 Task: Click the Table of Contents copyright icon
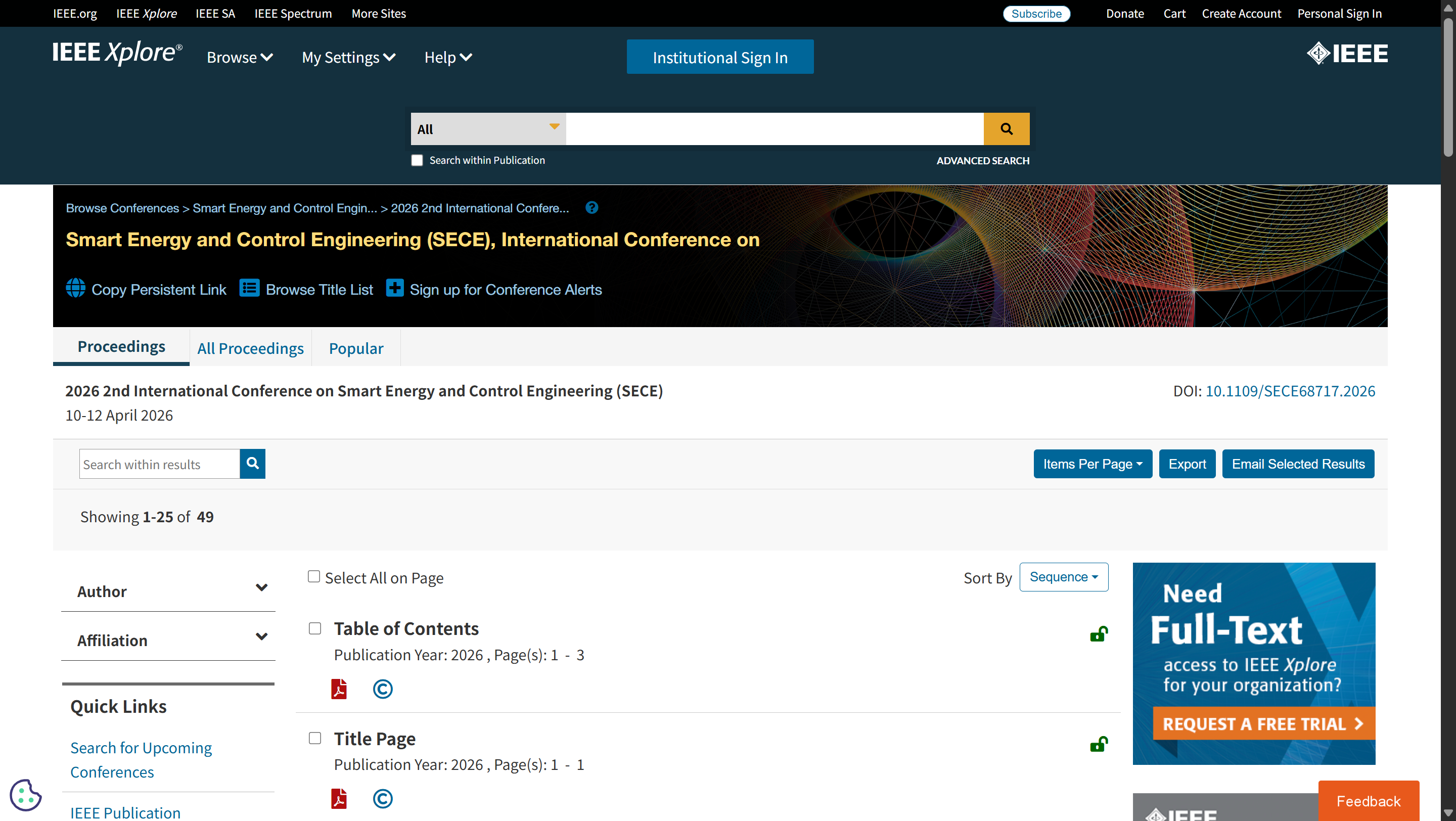(383, 689)
